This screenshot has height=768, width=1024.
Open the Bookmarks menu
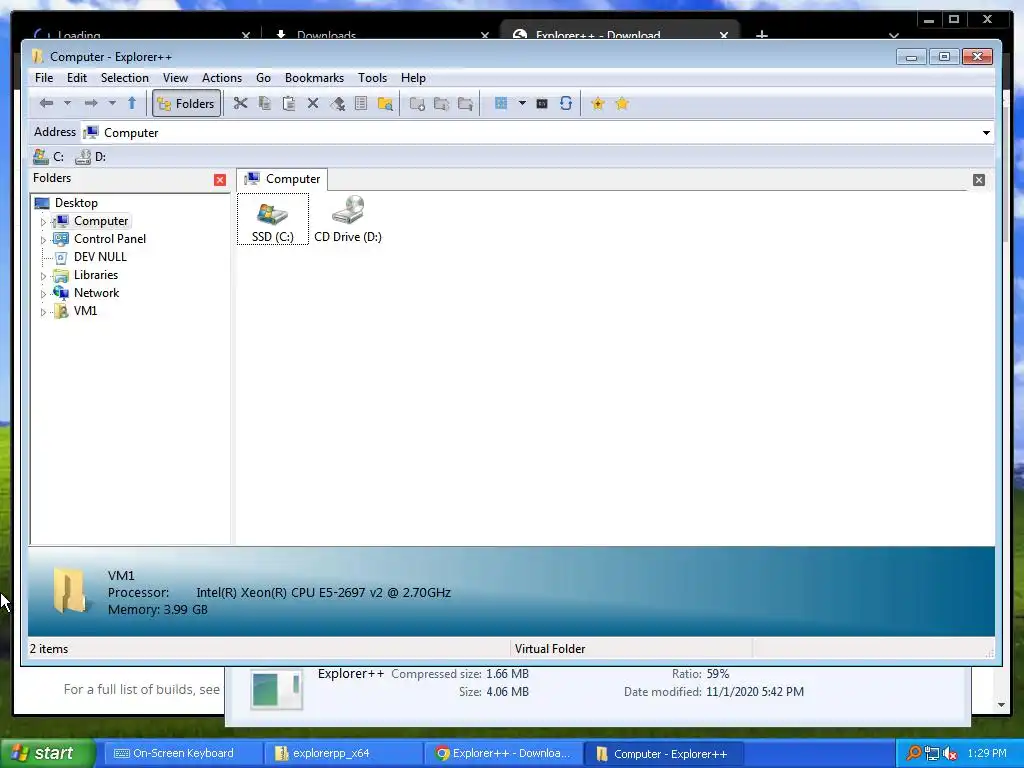pyautogui.click(x=314, y=78)
